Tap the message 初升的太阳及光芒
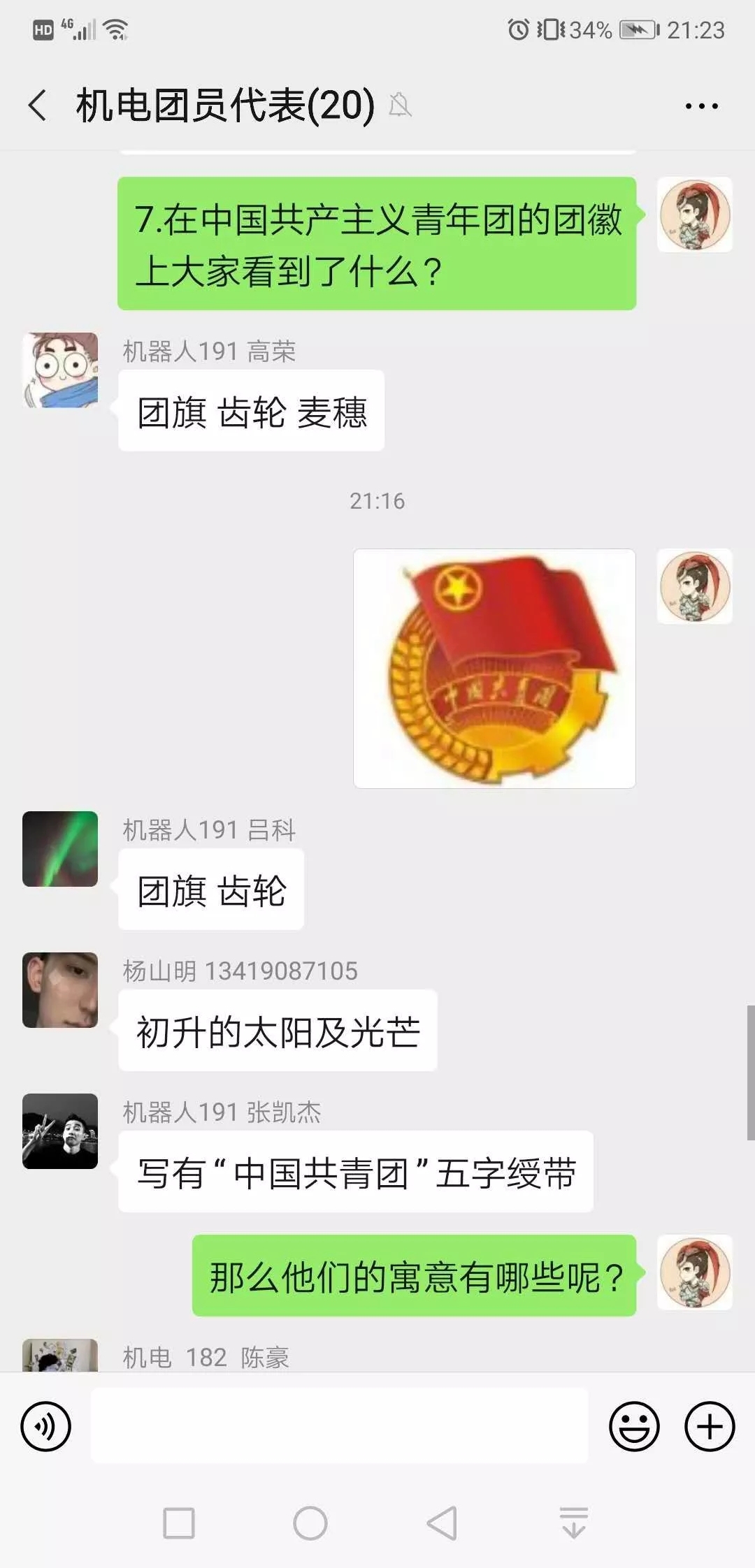This screenshot has height=1568, width=755. point(278,1031)
